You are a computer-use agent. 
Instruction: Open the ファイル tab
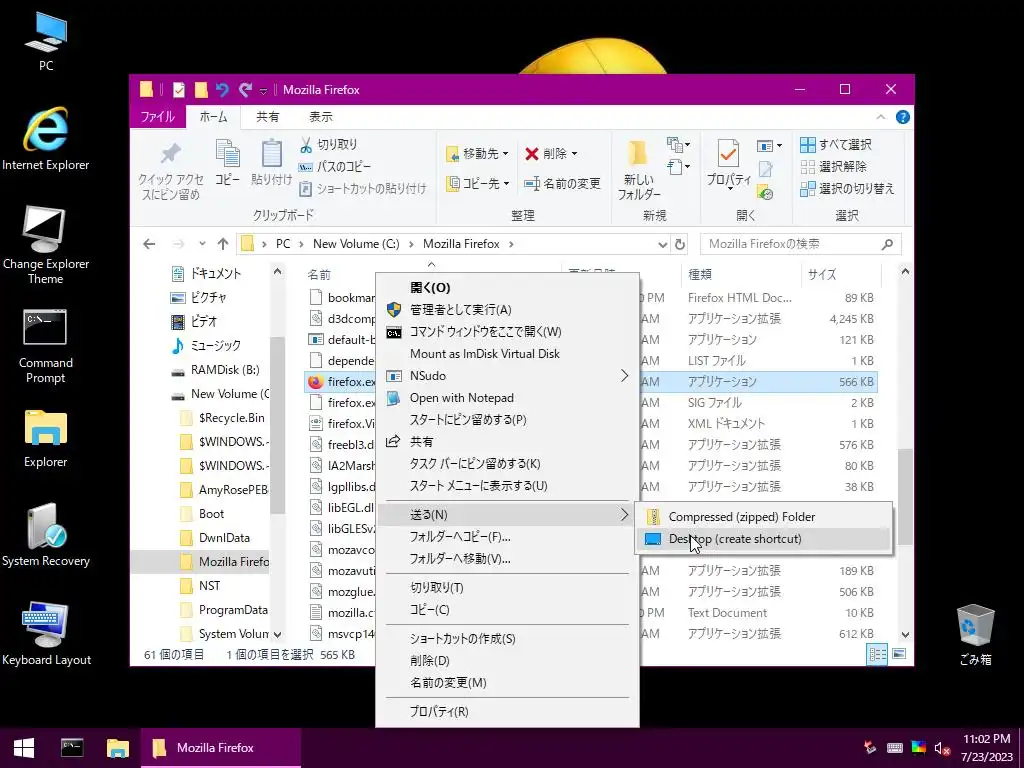157,117
